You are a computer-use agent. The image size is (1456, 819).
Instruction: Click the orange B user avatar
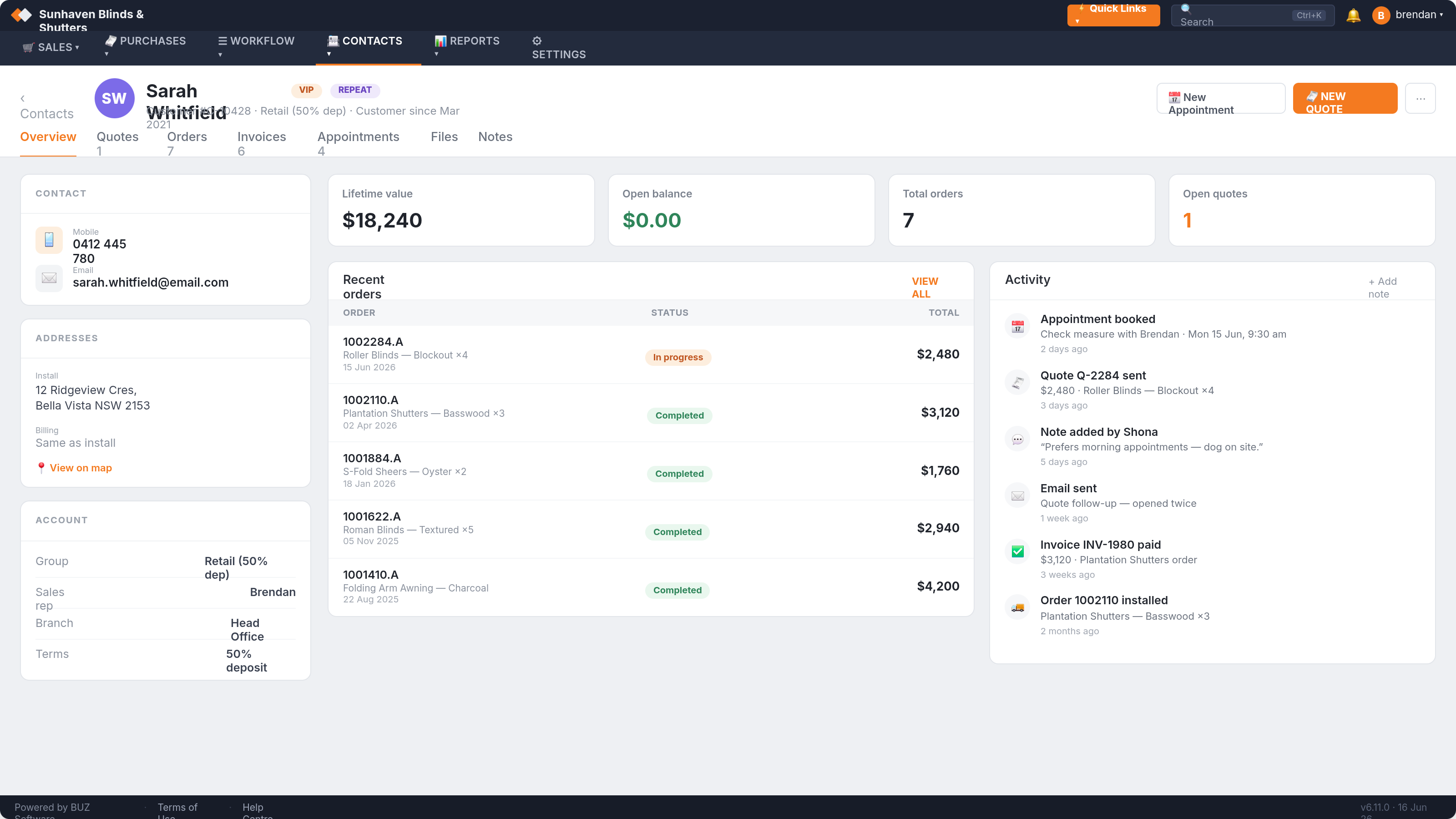[x=1381, y=15]
